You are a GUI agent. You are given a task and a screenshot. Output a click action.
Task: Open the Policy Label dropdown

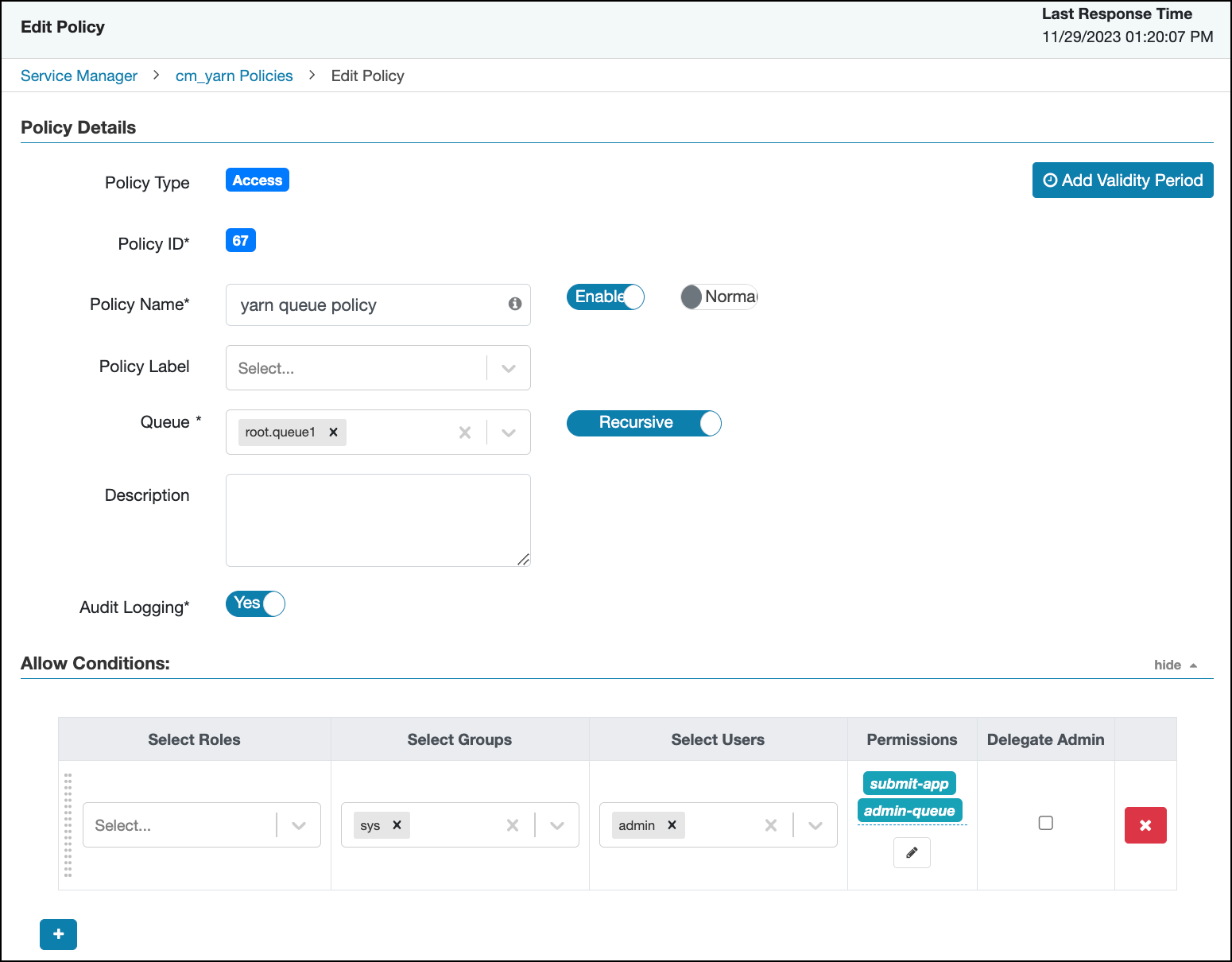[x=509, y=368]
